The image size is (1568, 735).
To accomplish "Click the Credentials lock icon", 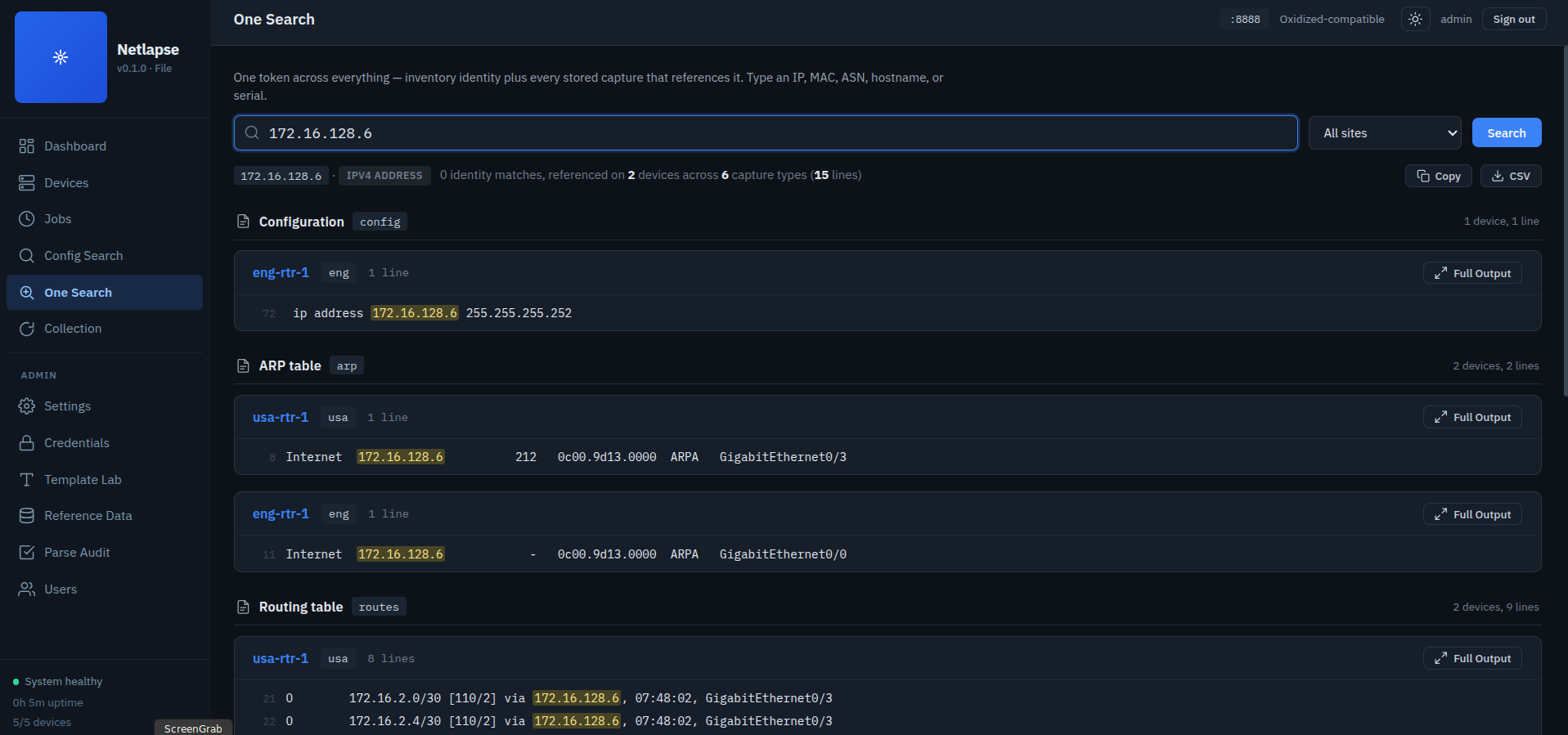I will tap(27, 443).
